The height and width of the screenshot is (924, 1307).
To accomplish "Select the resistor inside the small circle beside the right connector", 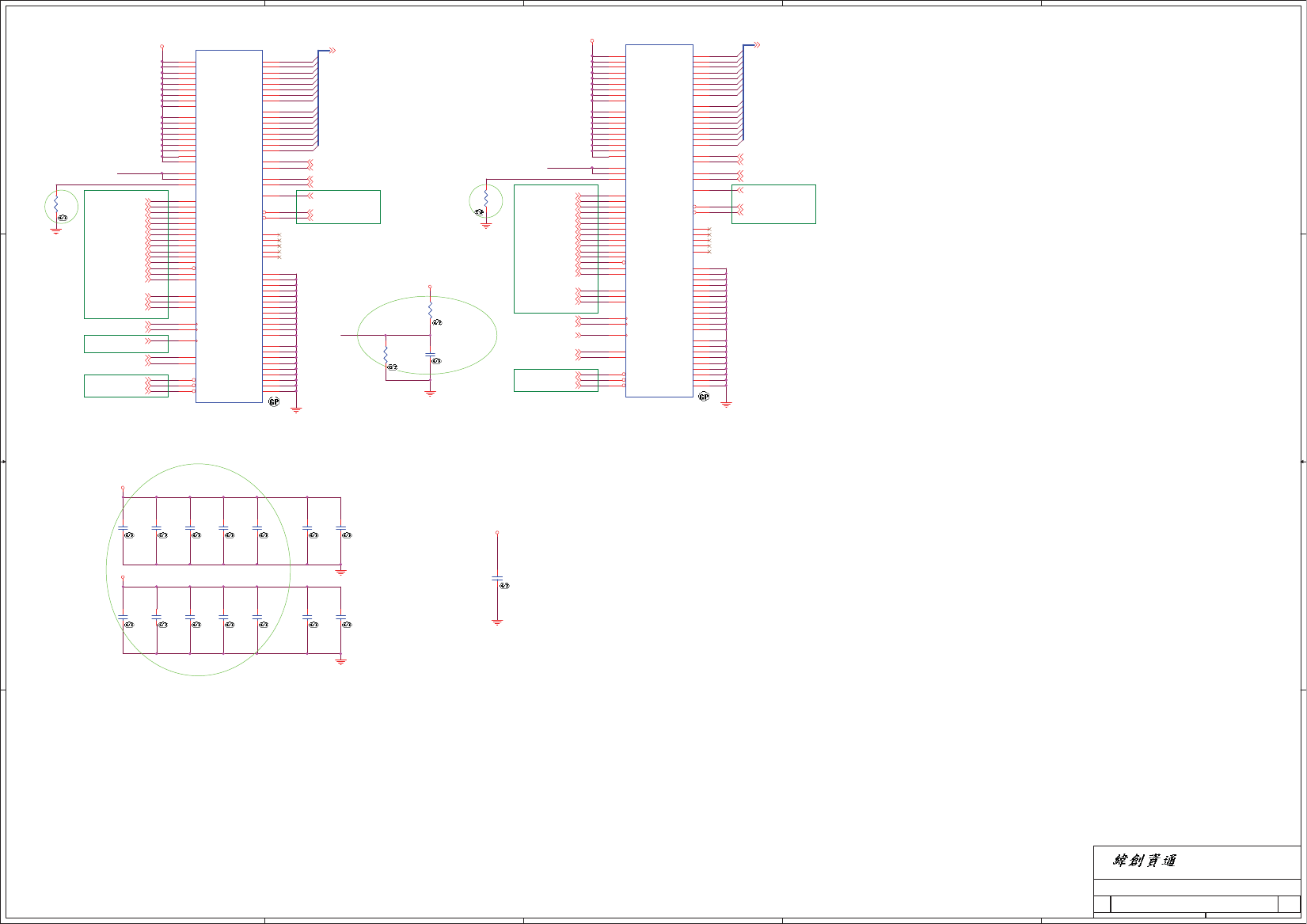I will click(x=486, y=200).
